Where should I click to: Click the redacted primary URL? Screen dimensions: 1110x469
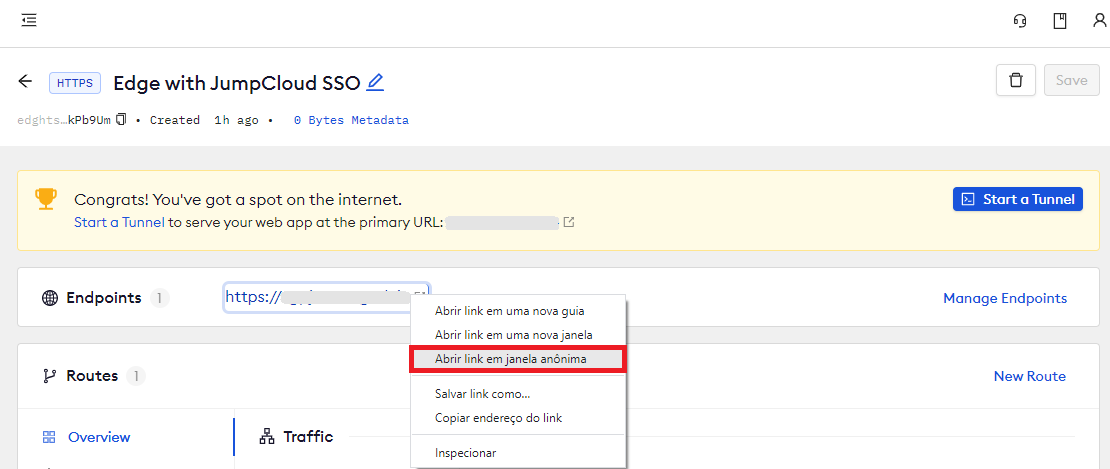click(x=503, y=222)
